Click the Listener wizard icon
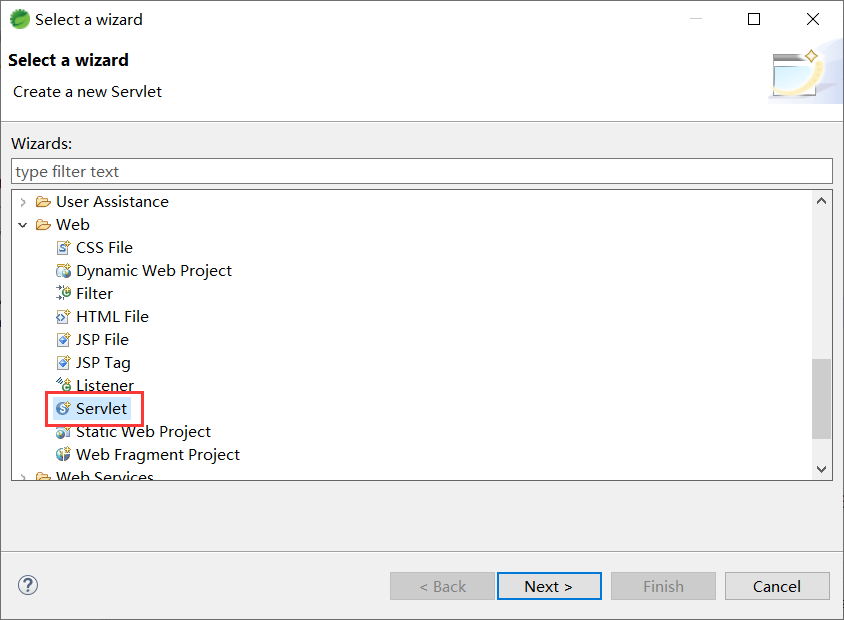Viewport: 844px width, 620px height. point(63,384)
